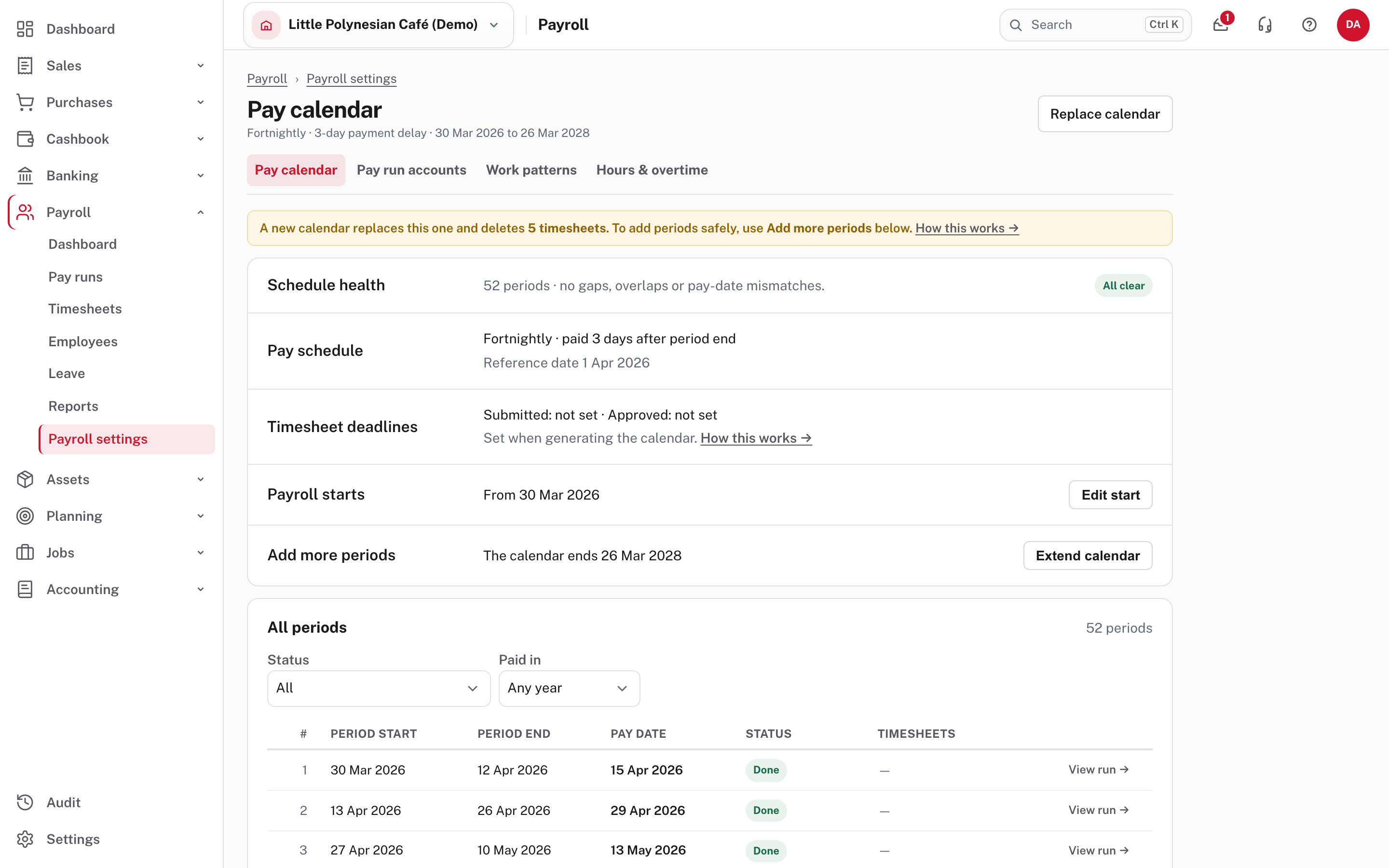This screenshot has width=1389, height=868.
Task: Switch to the Pay calendar tab
Action: 296,170
